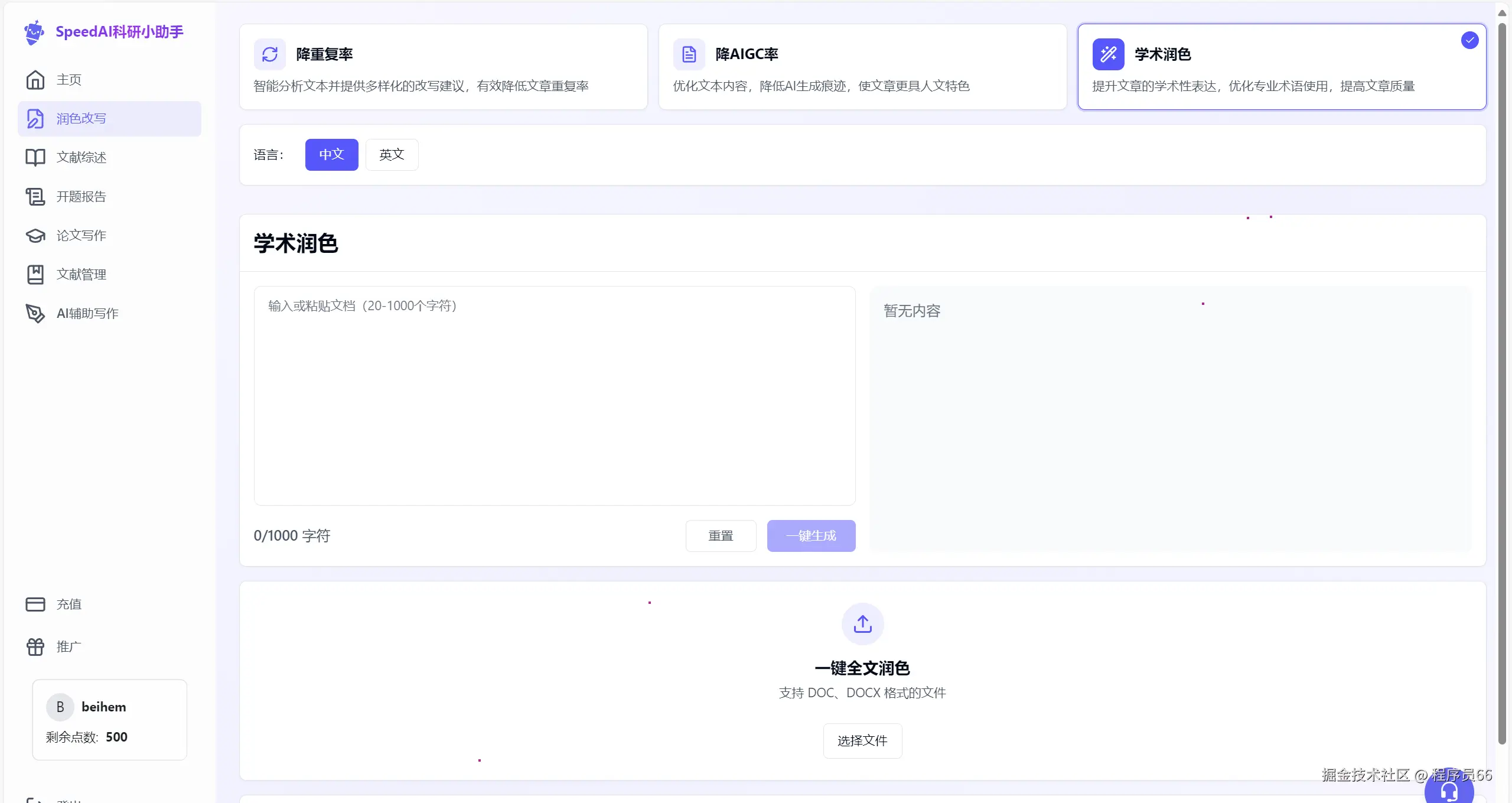
Task: Click the graduation cap icon for 论文写作
Action: (x=35, y=235)
